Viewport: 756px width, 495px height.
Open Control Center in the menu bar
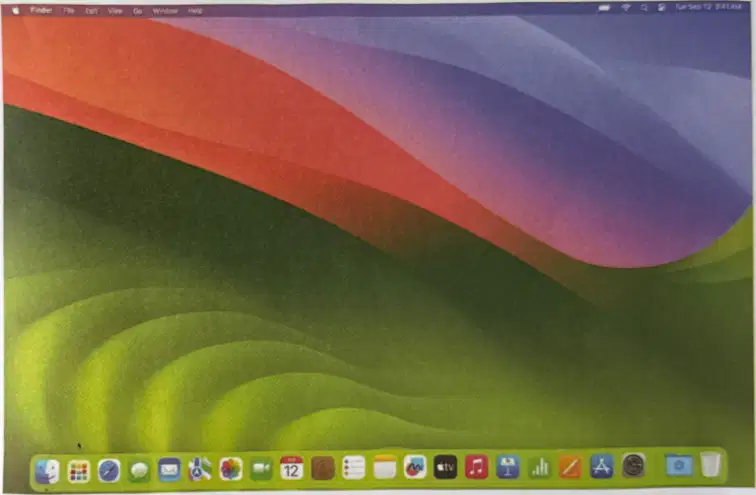662,8
